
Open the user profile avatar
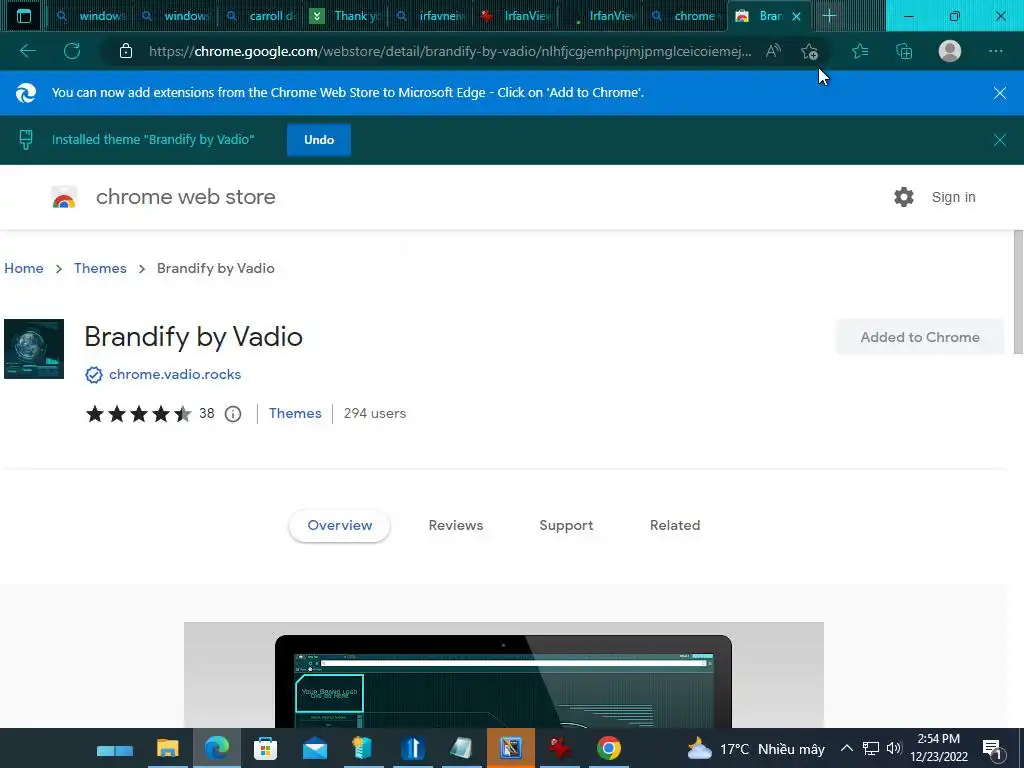[x=950, y=51]
